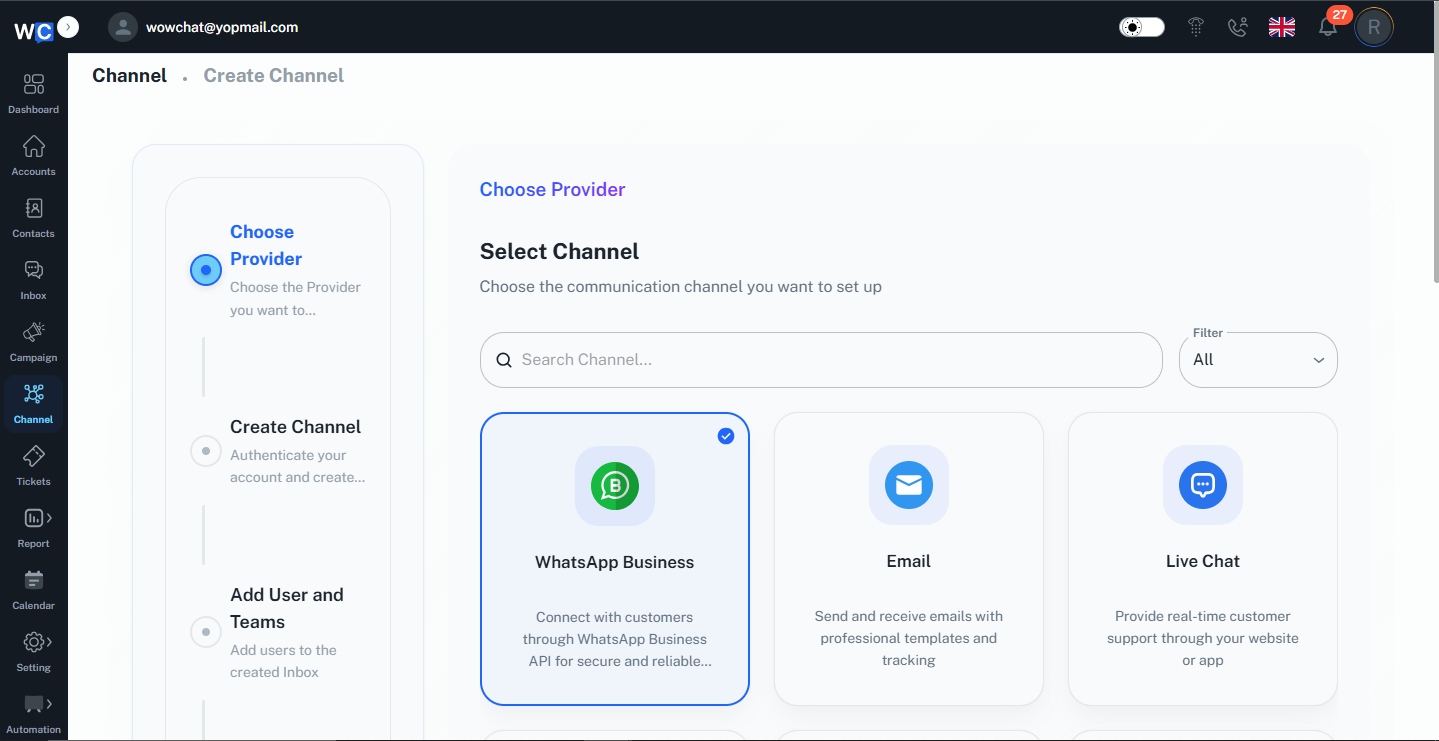Click the Email envelope icon
The image size is (1439, 741).
click(909, 485)
